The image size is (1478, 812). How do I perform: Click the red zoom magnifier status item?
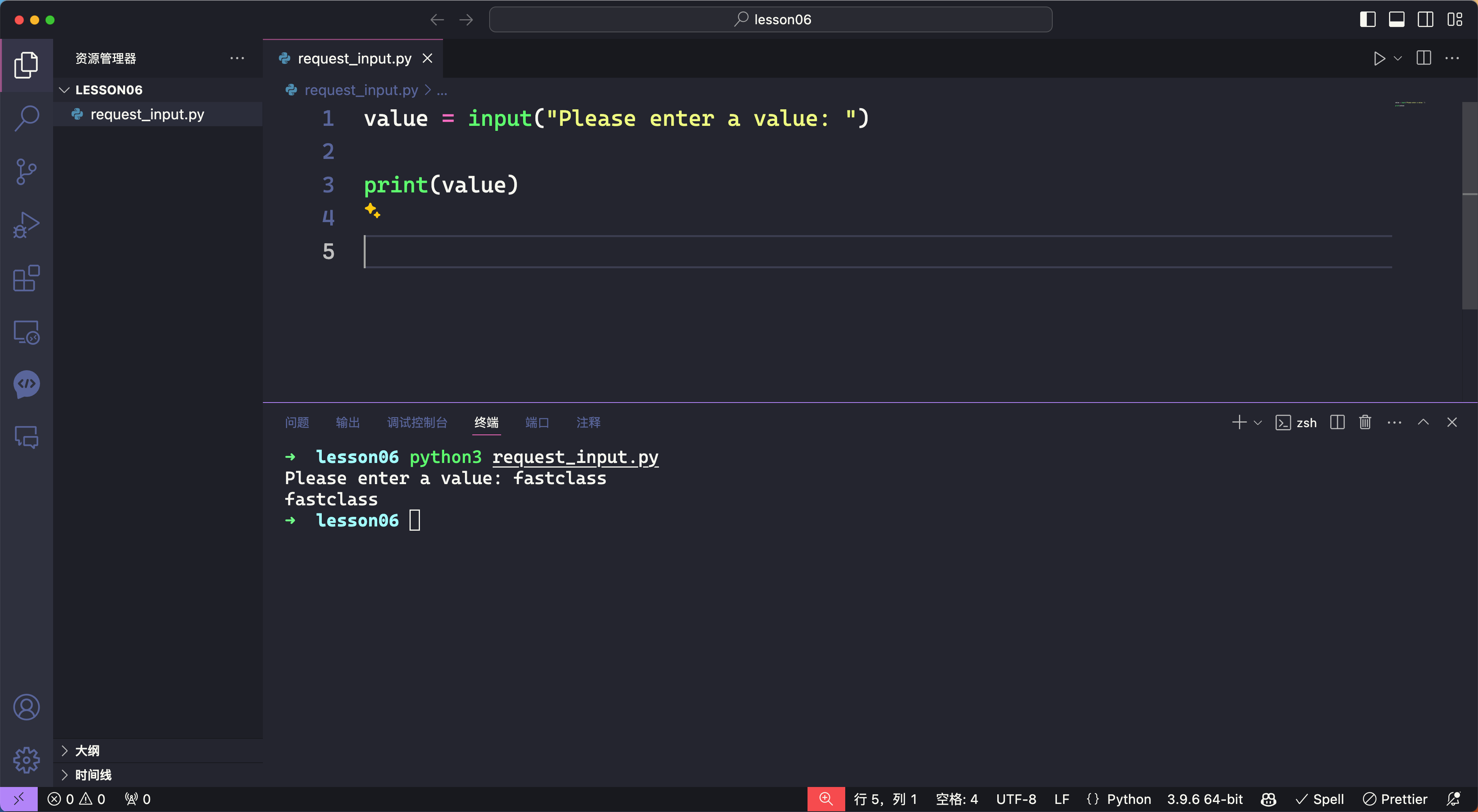tap(826, 799)
